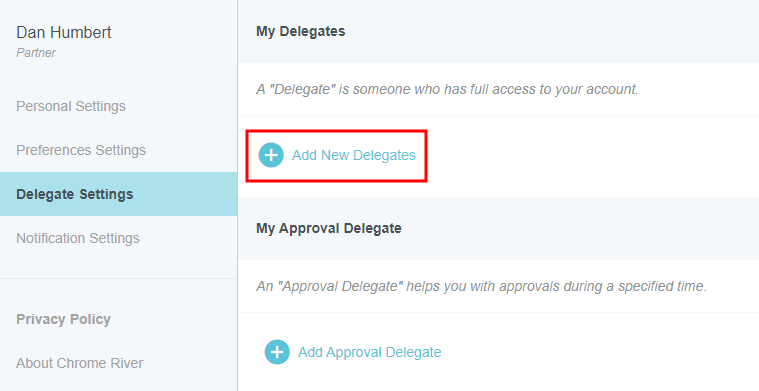Select the Add Approval Delegate text link
Image resolution: width=759 pixels, height=391 pixels.
click(369, 352)
